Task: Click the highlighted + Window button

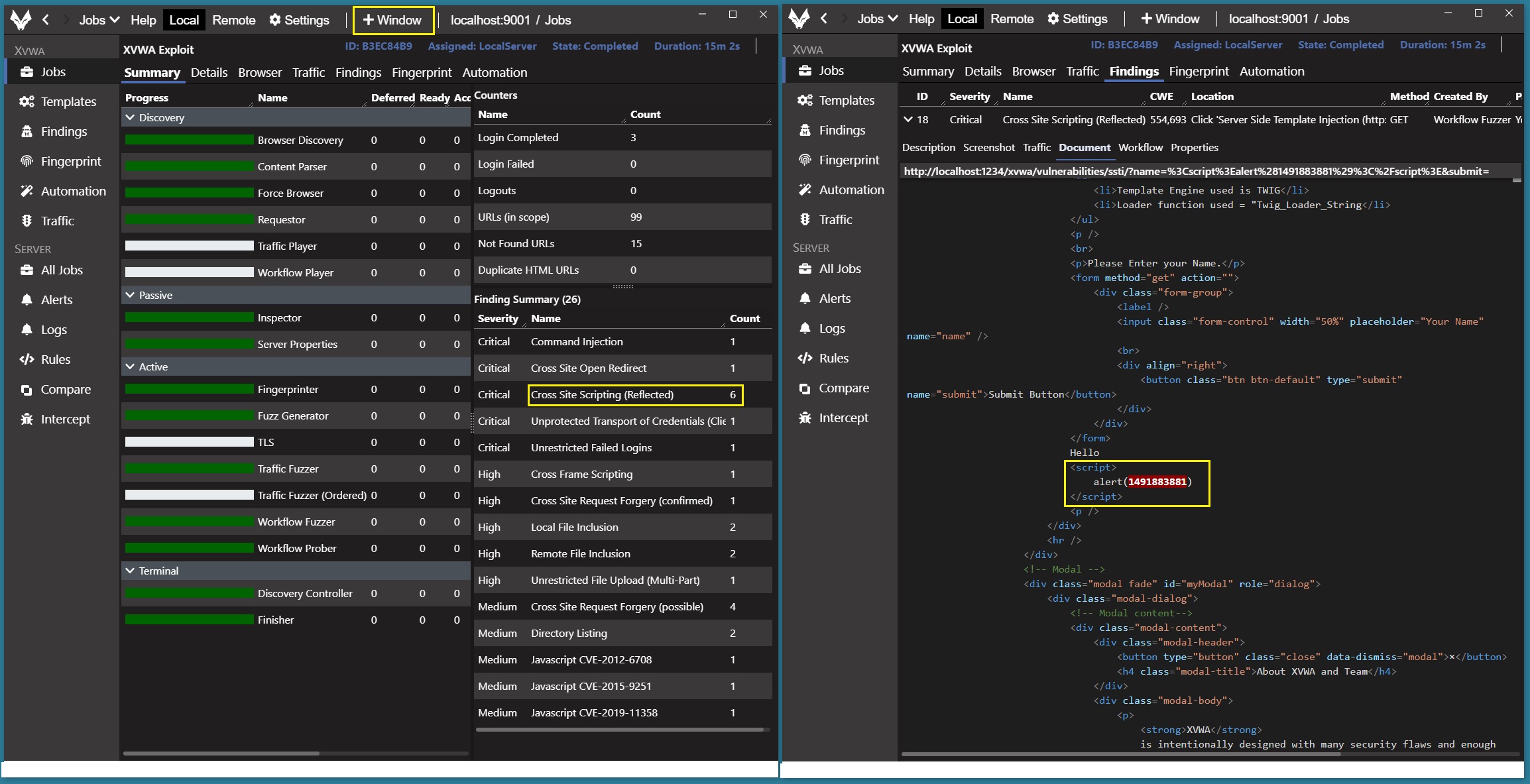Action: tap(392, 20)
